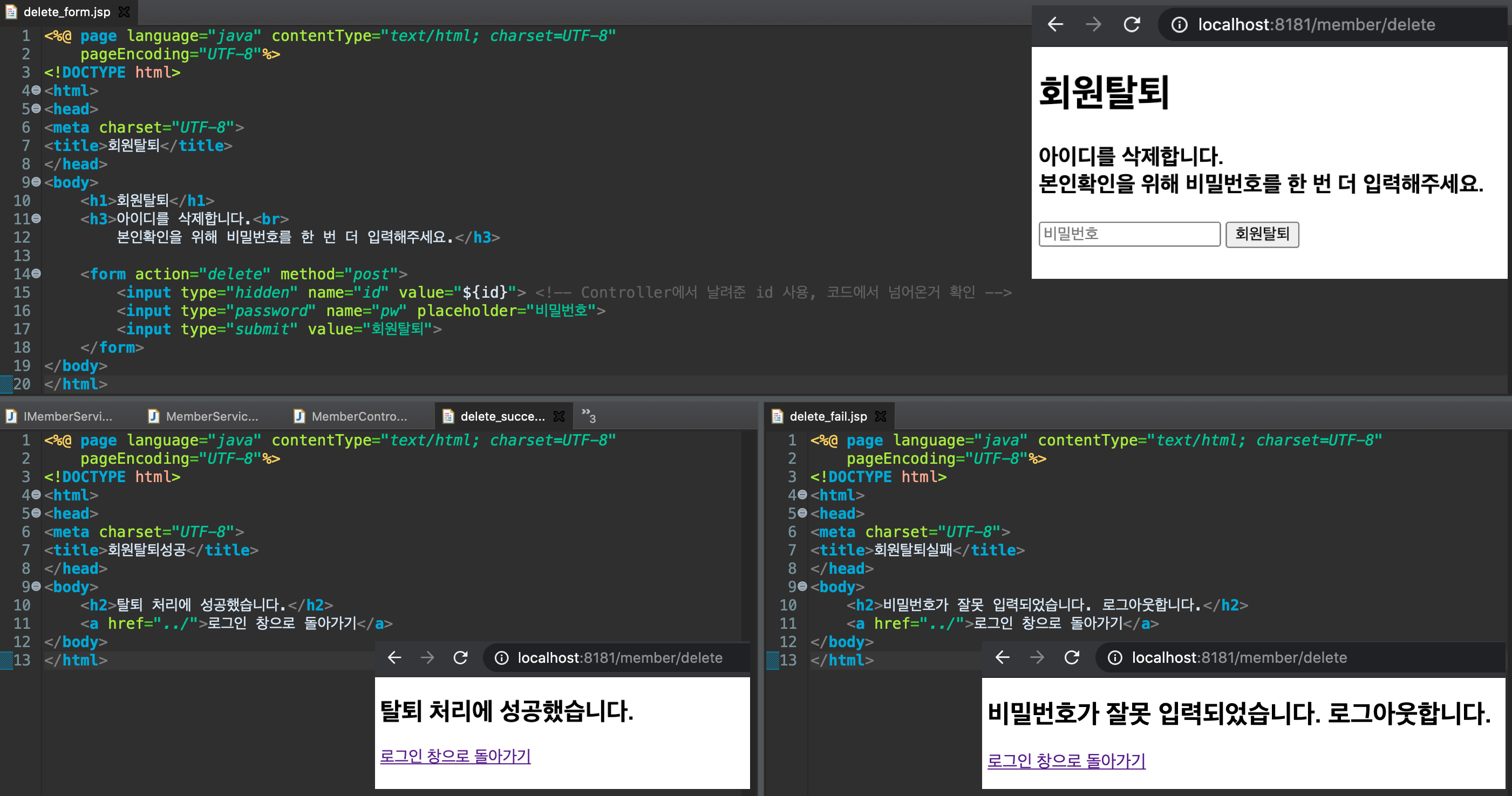This screenshot has height=796, width=1512.
Task: Switch to IMemberServi... editor tab
Action: coord(60,416)
